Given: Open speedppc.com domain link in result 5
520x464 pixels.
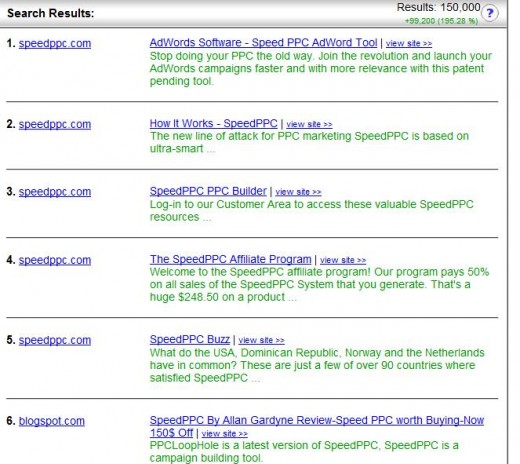Looking at the screenshot, I should 55,340.
